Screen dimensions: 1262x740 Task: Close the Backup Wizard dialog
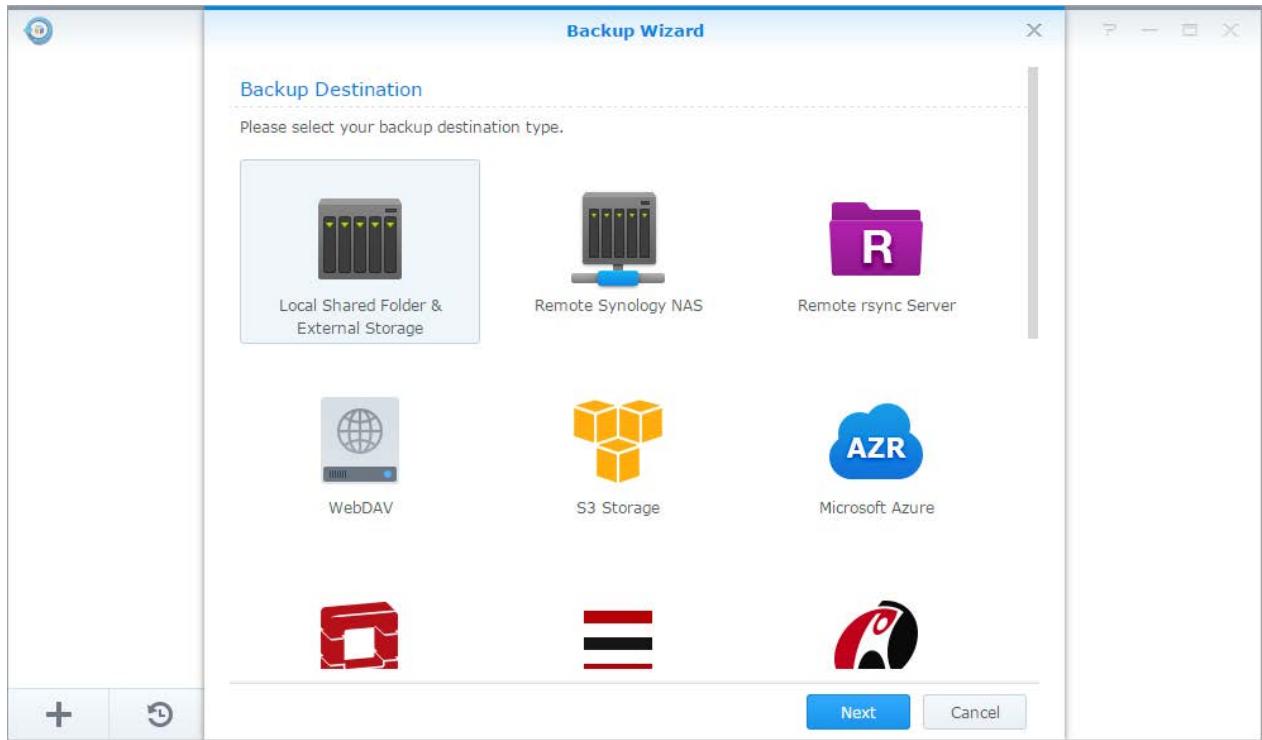click(1034, 31)
